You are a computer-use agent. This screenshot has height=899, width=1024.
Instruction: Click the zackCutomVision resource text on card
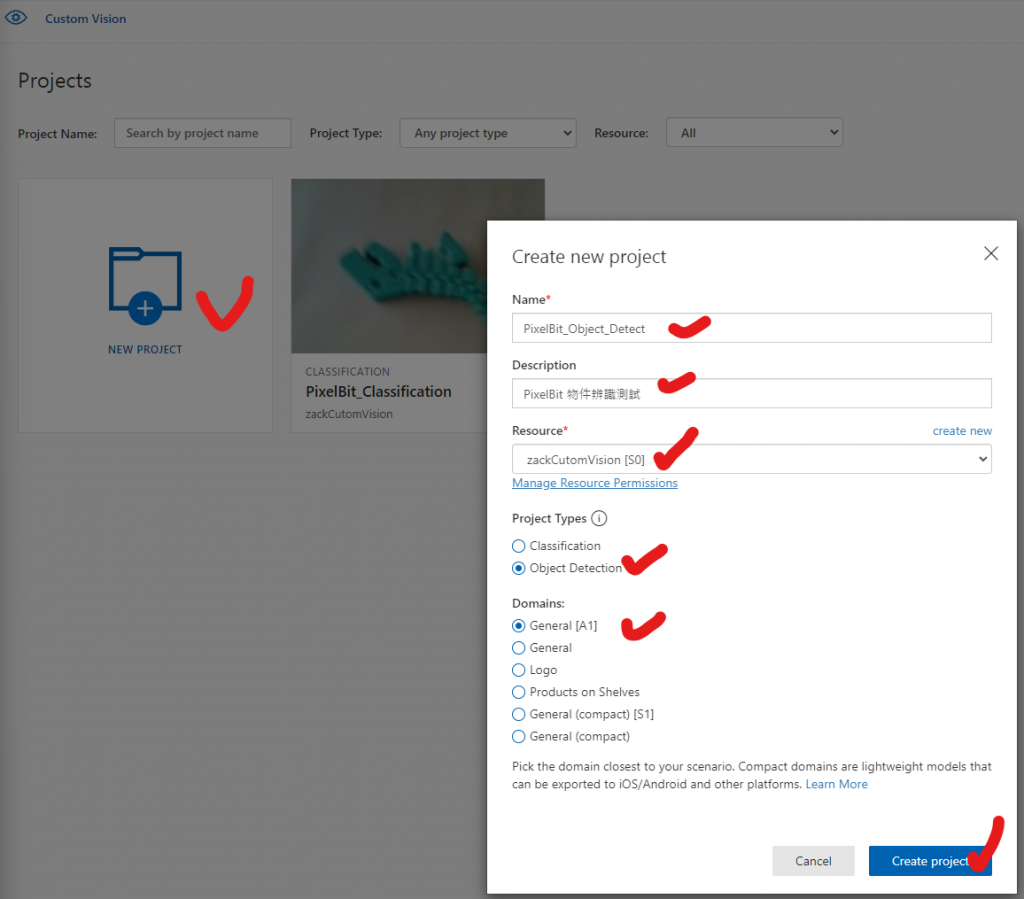(349, 414)
